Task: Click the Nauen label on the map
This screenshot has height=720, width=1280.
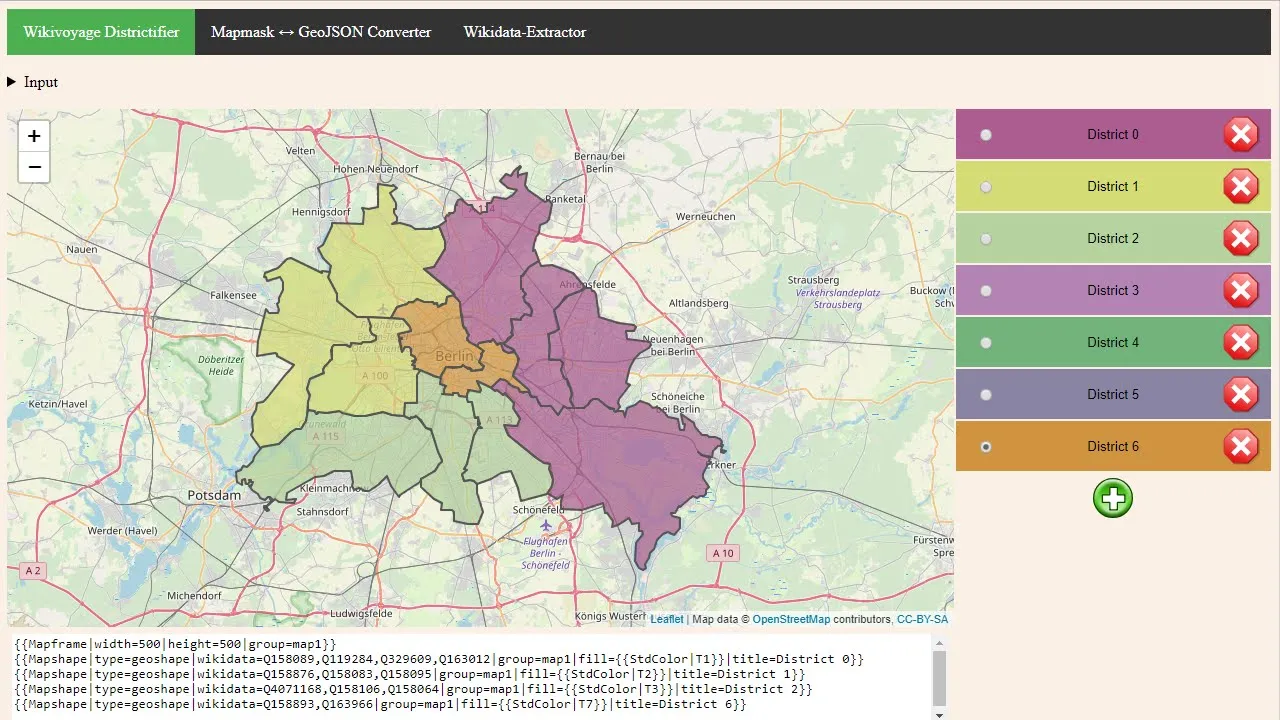Action: 81,249
